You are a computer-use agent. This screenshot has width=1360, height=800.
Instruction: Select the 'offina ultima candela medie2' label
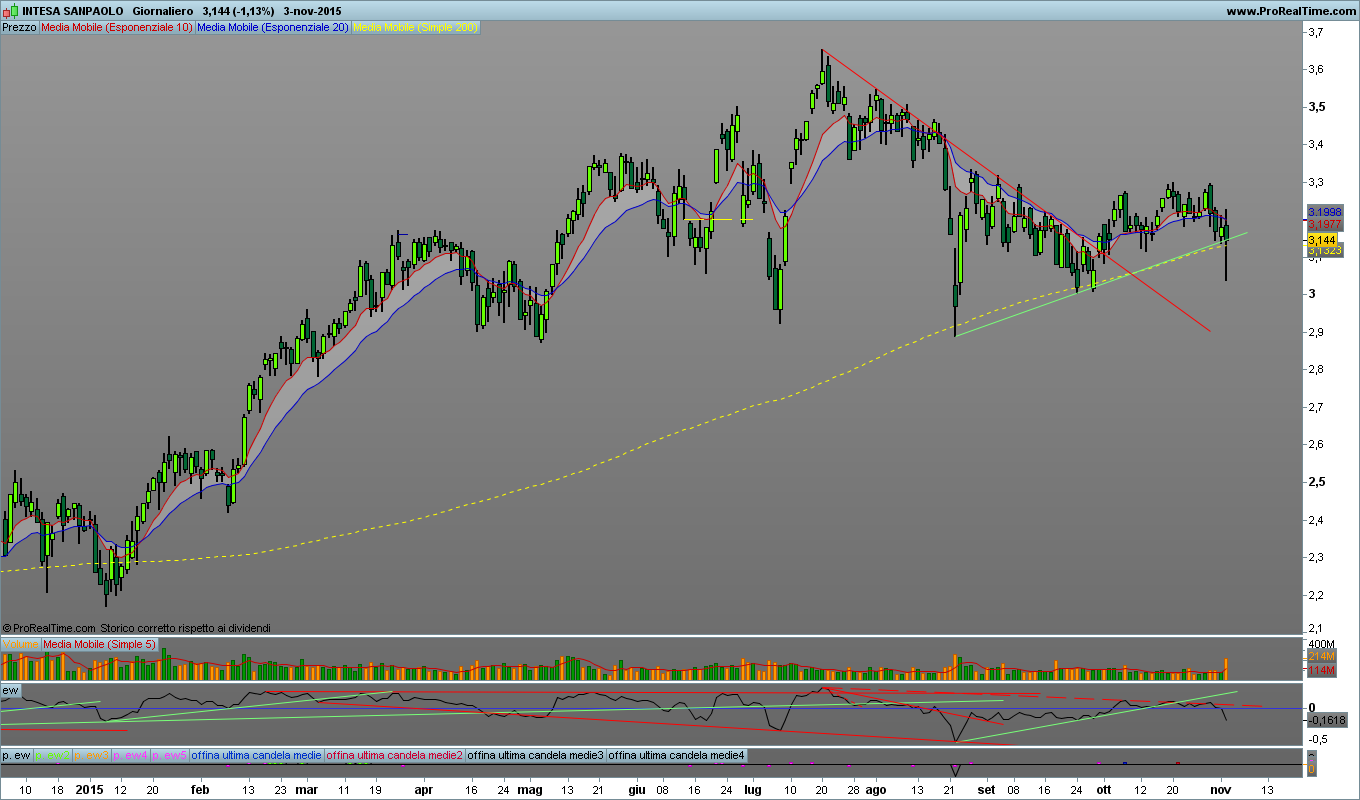[395, 756]
